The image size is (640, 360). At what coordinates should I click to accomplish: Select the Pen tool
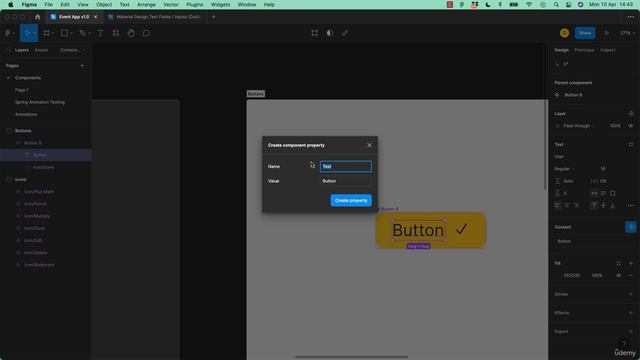pyautogui.click(x=82, y=33)
